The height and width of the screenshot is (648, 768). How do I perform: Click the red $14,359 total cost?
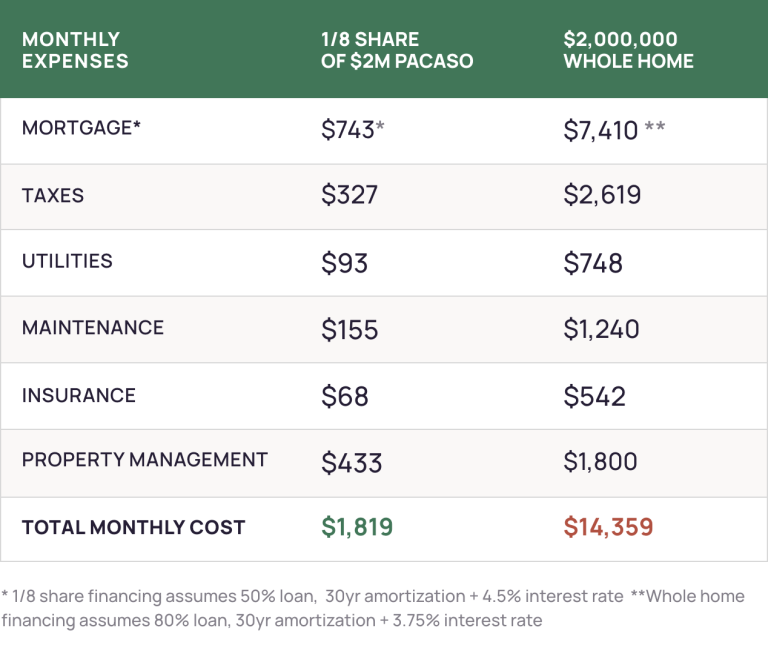coord(609,527)
